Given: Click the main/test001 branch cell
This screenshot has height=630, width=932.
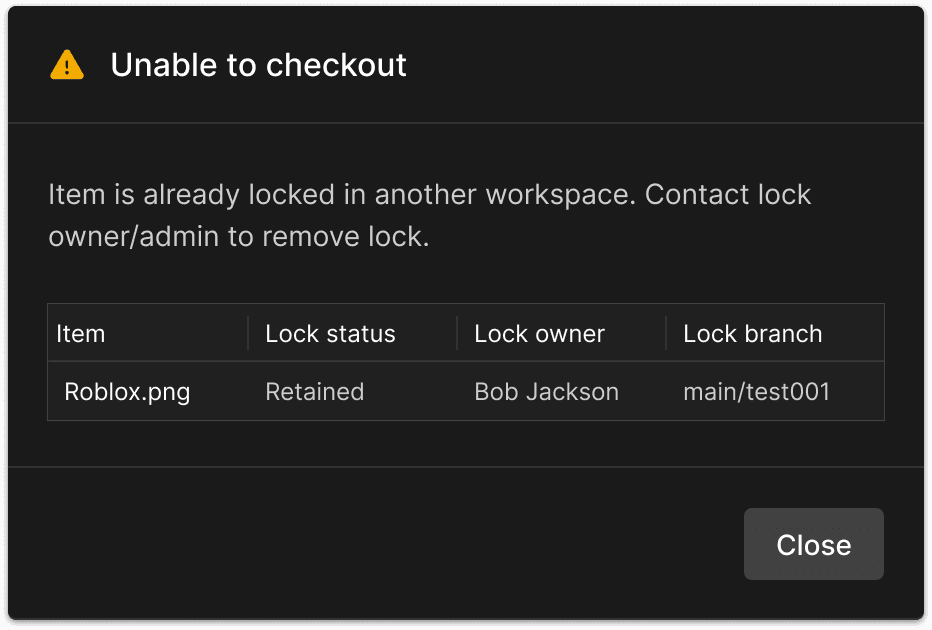Looking at the screenshot, I should [x=756, y=392].
